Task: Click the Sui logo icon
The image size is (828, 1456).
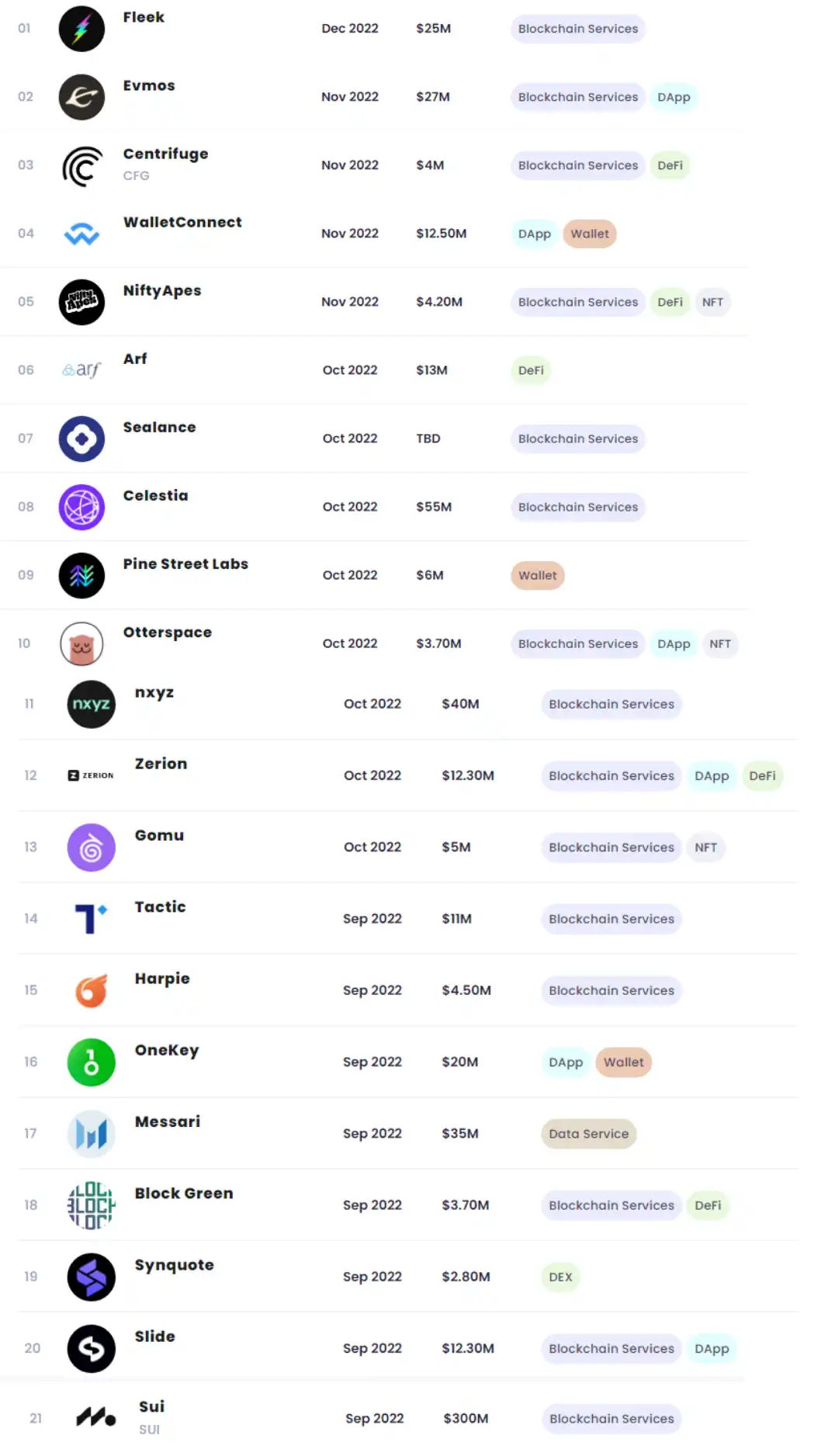Action: 95,1418
